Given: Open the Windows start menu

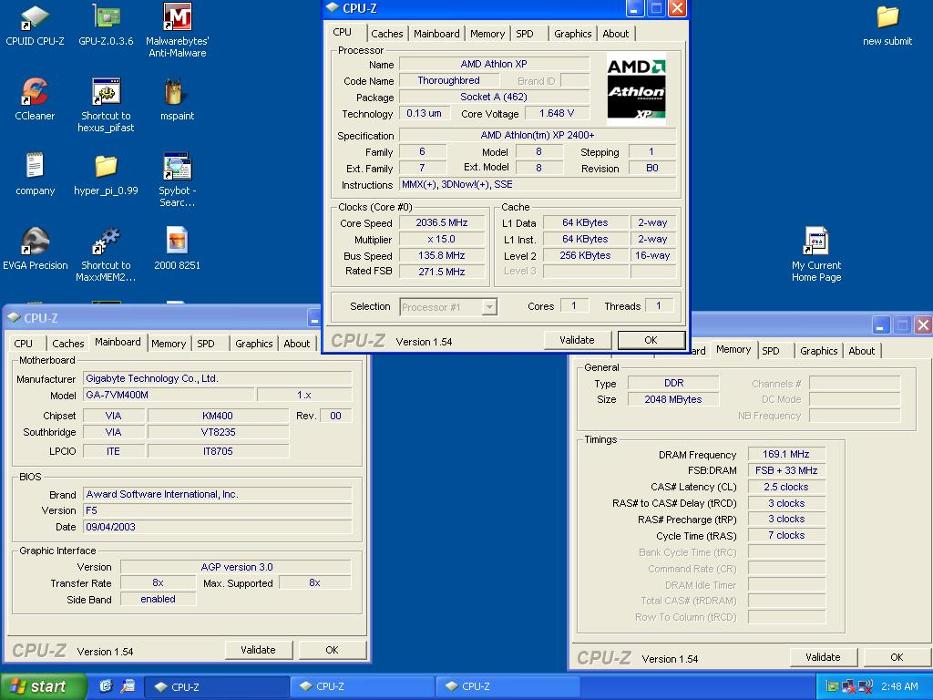Looking at the screenshot, I should click(43, 687).
